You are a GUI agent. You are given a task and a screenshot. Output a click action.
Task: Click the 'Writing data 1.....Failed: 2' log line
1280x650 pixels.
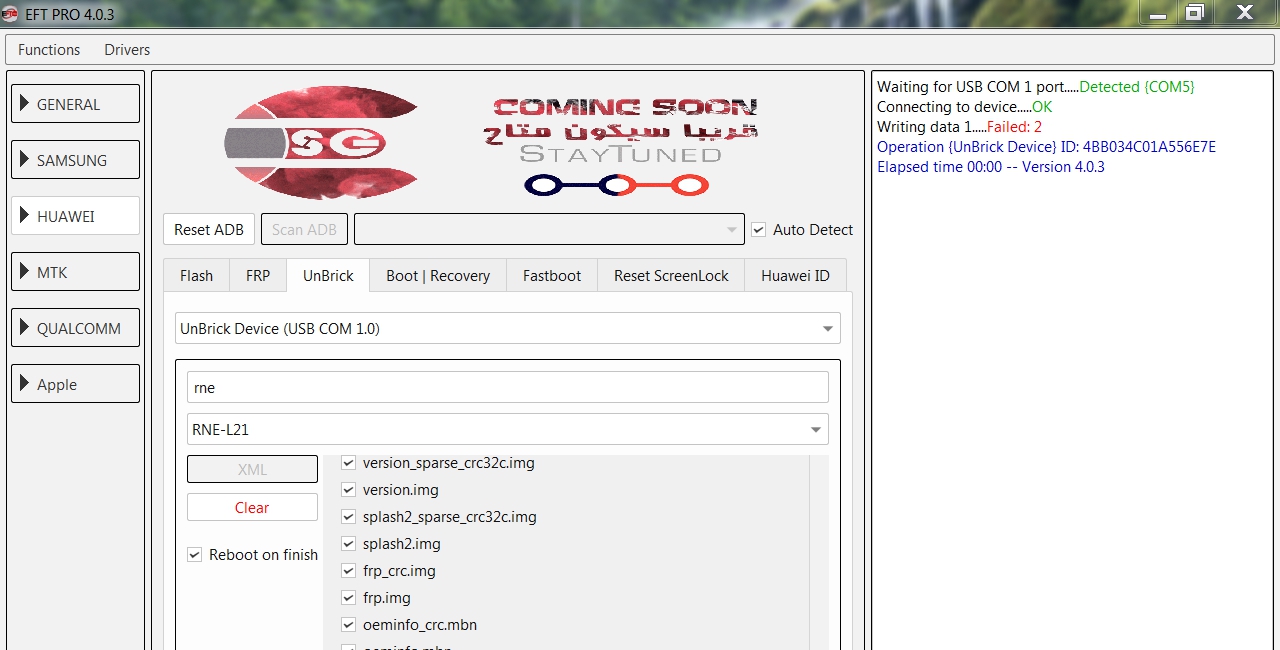tap(960, 127)
